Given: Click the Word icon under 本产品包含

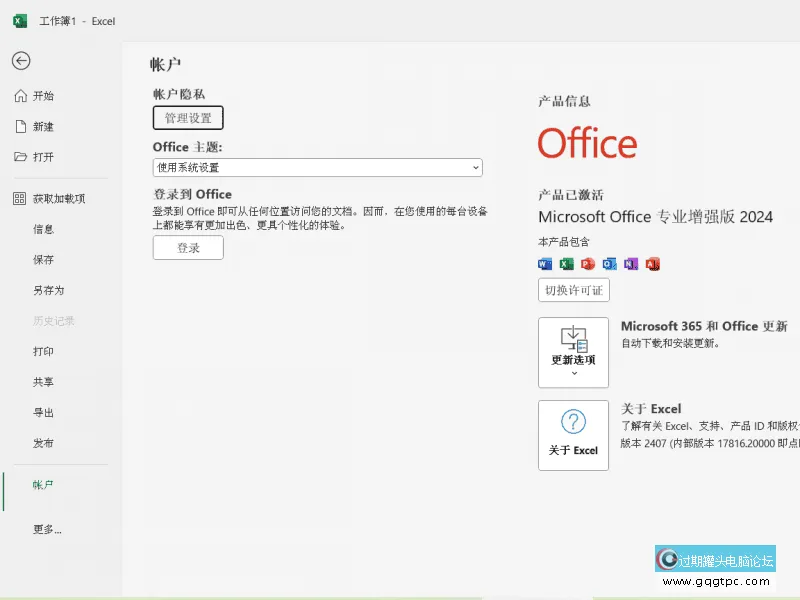Looking at the screenshot, I should point(544,263).
